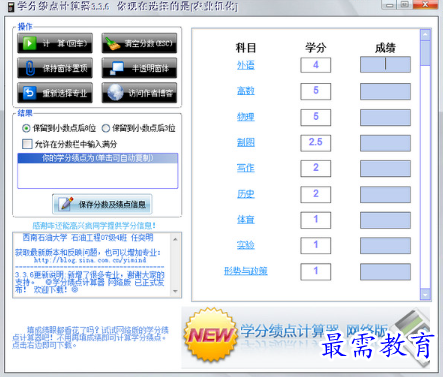Click the 成绩 column header
The width and height of the screenshot is (443, 377).
(385, 48)
